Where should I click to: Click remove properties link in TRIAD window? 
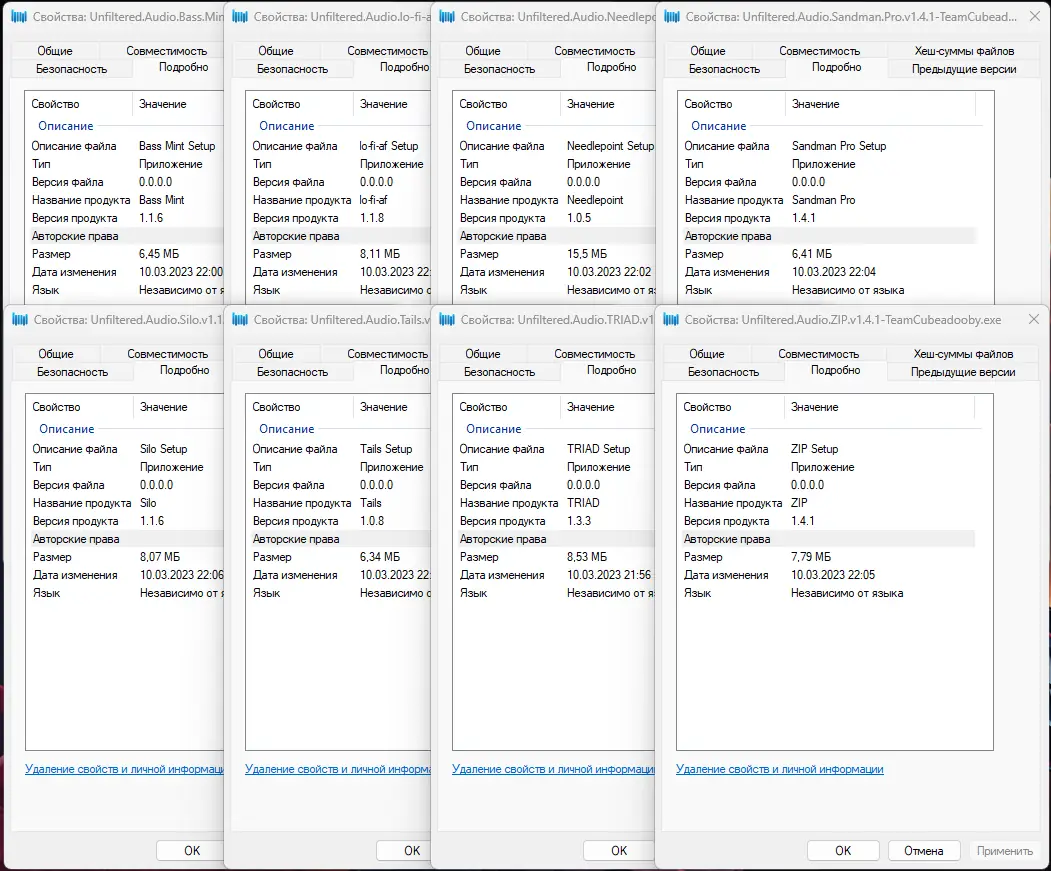553,769
